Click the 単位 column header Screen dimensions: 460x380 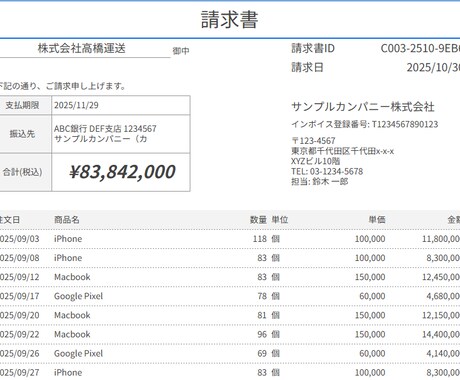pos(280,220)
